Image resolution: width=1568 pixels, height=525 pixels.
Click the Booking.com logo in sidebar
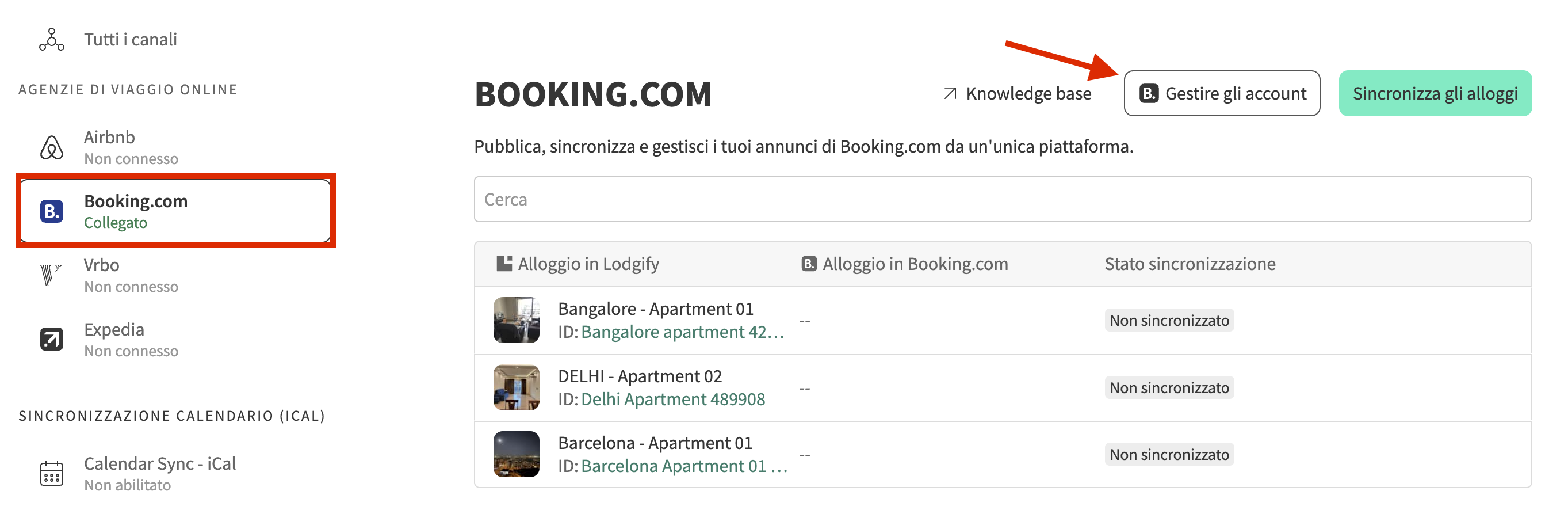pos(52,211)
